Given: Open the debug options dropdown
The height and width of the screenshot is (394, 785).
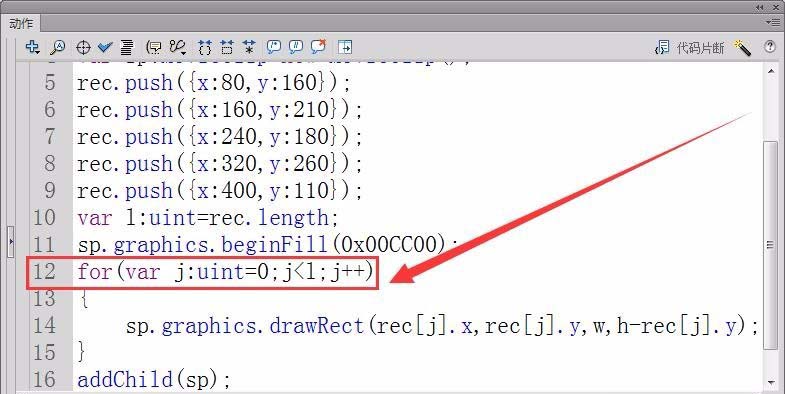Looking at the screenshot, I should click(177, 48).
